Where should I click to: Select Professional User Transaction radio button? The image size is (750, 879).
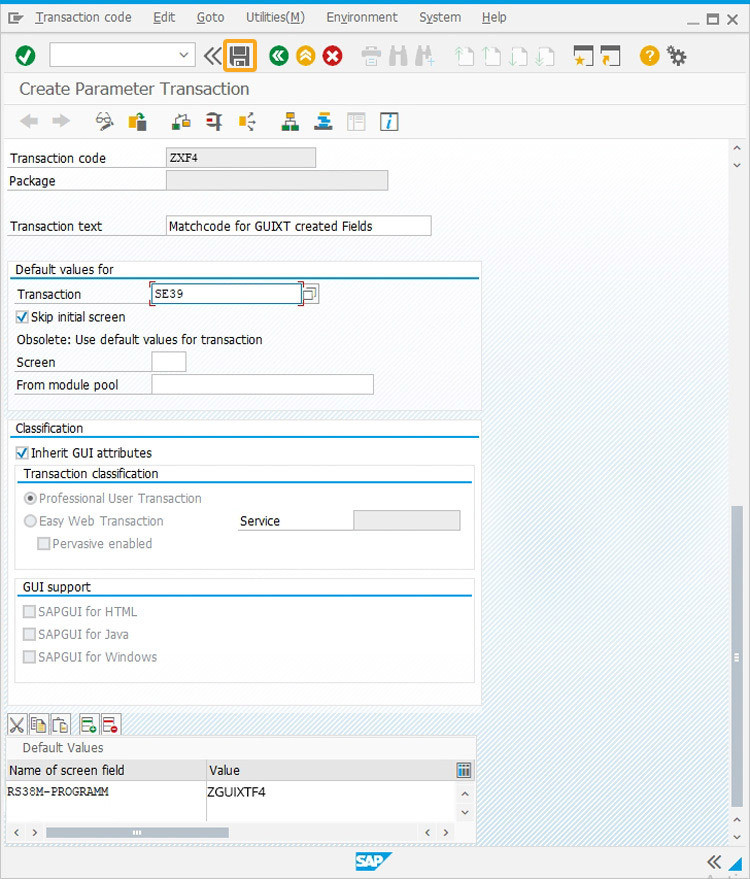click(x=30, y=498)
